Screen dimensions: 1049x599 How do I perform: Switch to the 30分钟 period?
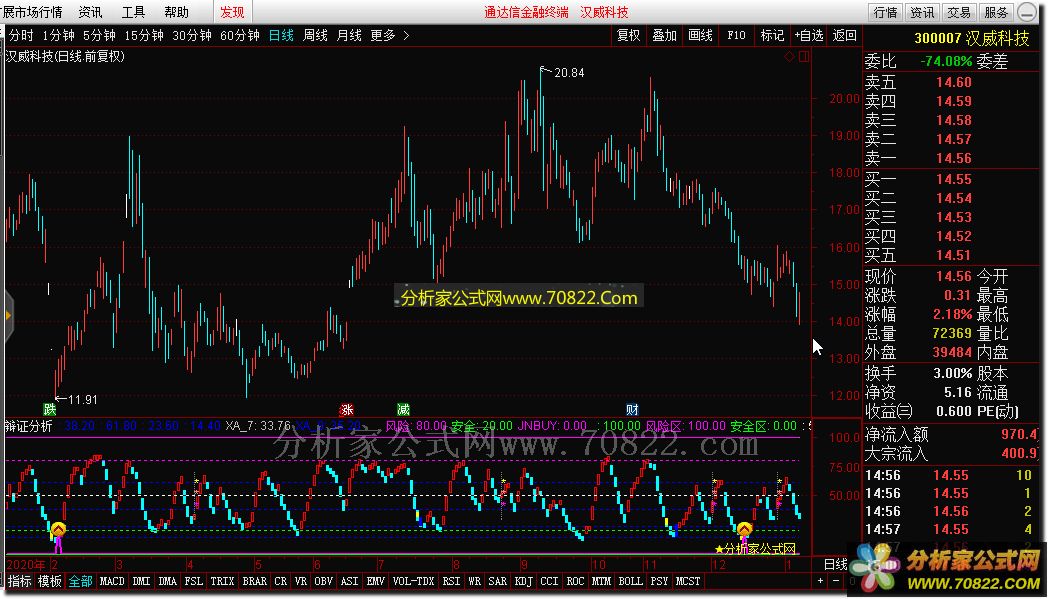click(x=191, y=35)
